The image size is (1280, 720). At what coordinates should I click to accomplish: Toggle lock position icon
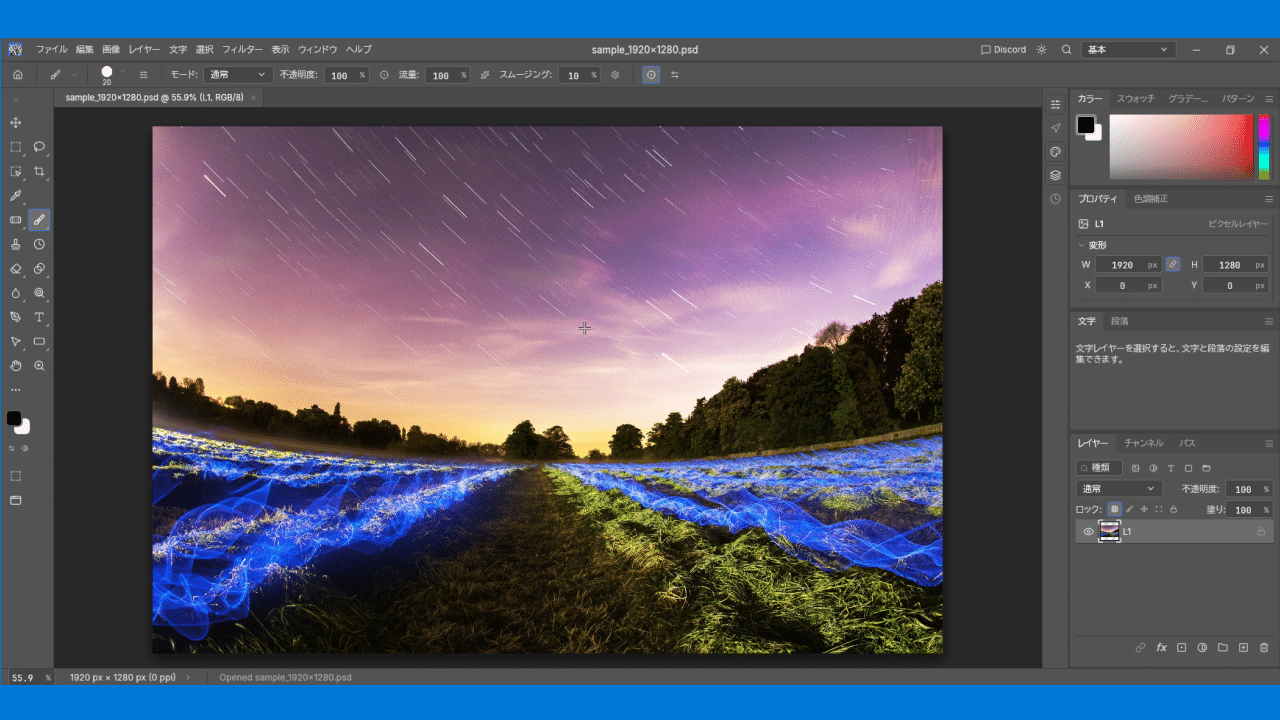pos(1144,509)
